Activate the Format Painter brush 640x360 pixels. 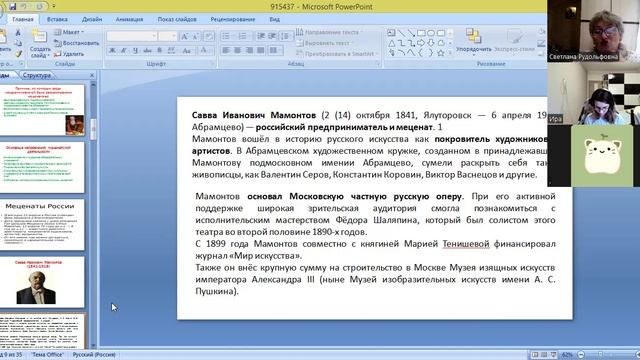[x=18, y=54]
